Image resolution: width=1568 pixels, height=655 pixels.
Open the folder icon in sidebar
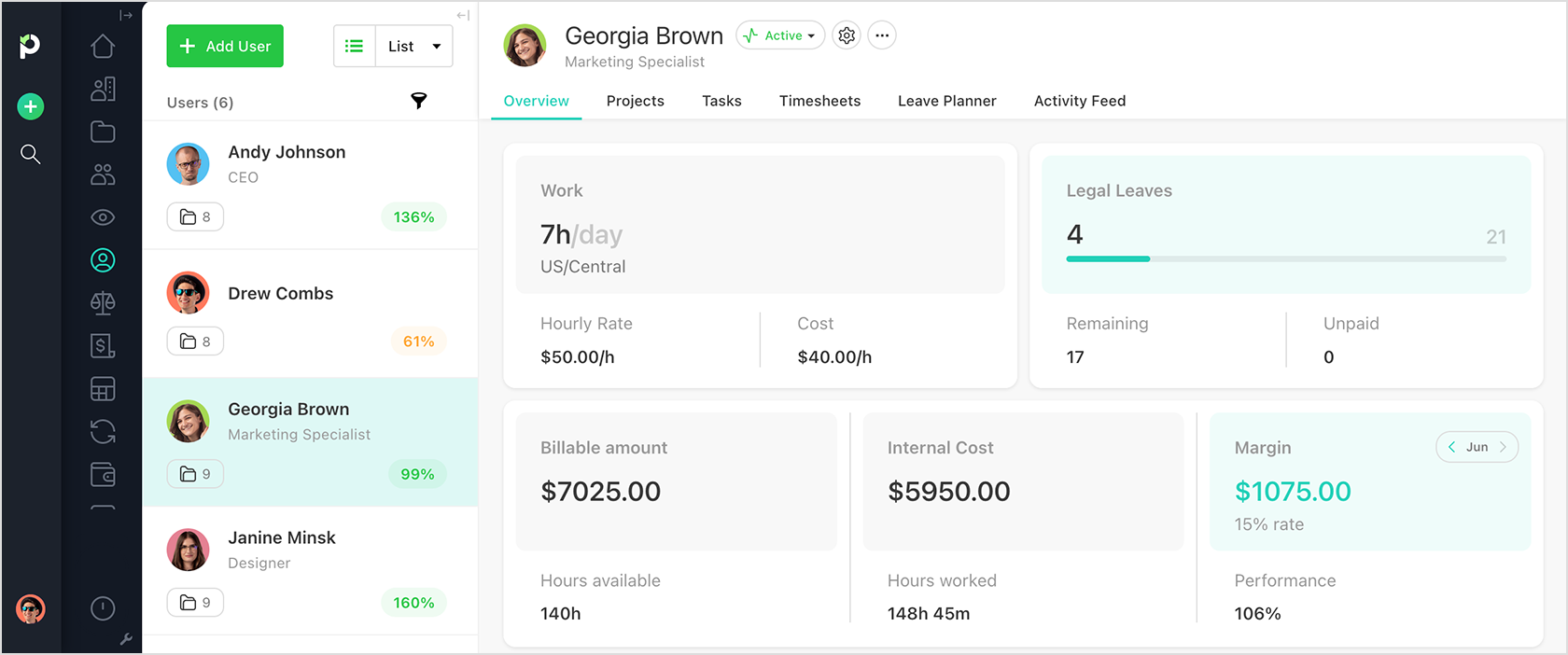103,132
